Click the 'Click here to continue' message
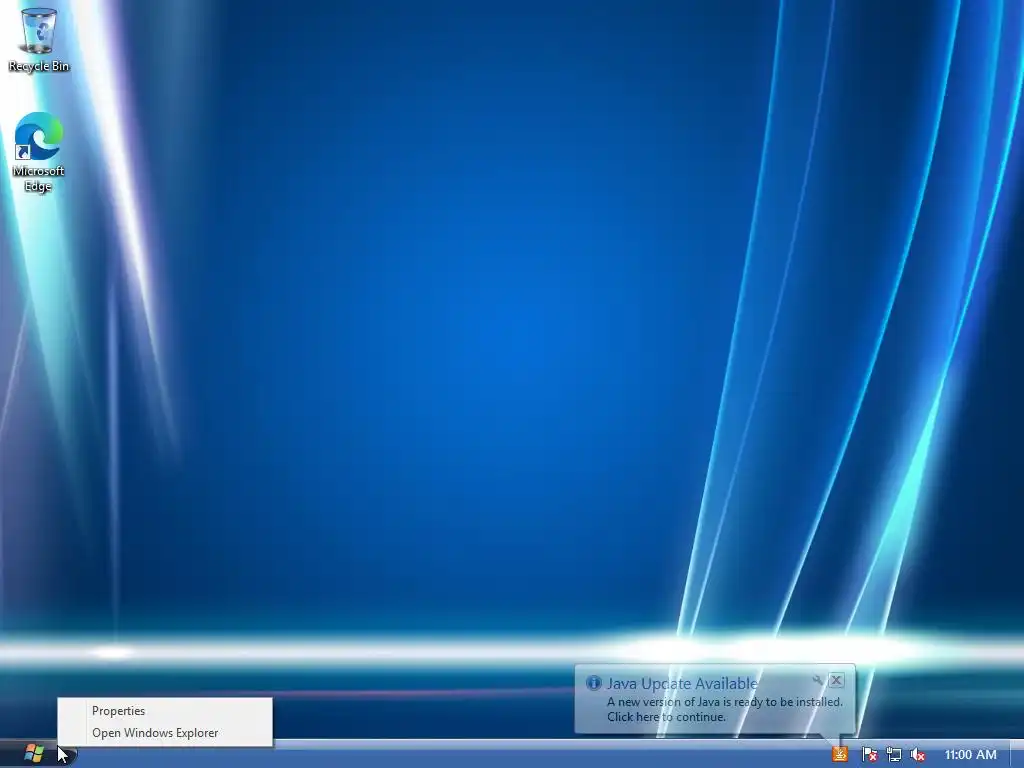Image resolution: width=1024 pixels, height=768 pixels. tap(666, 716)
